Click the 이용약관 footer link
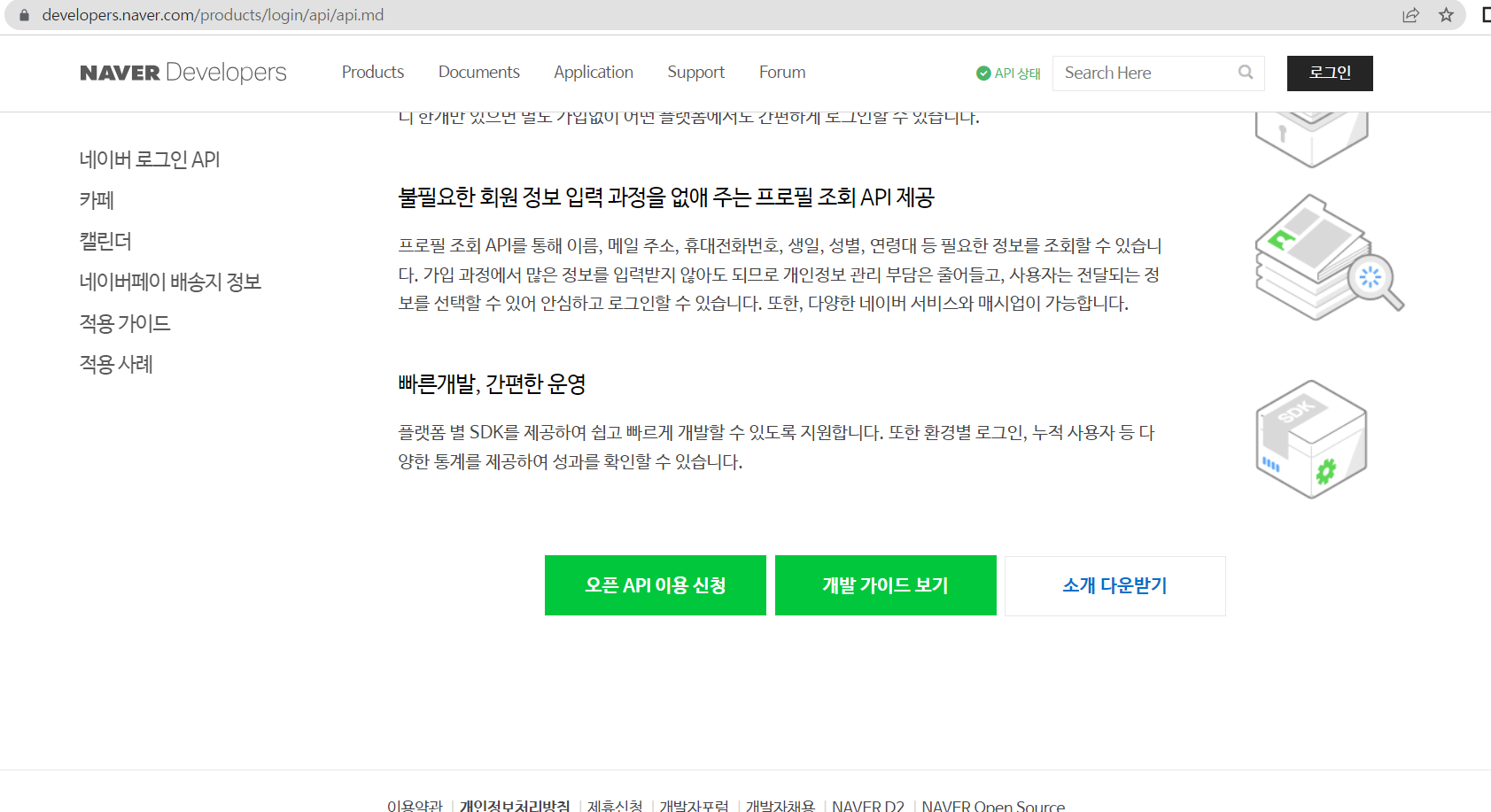The image size is (1491, 812). [x=415, y=806]
